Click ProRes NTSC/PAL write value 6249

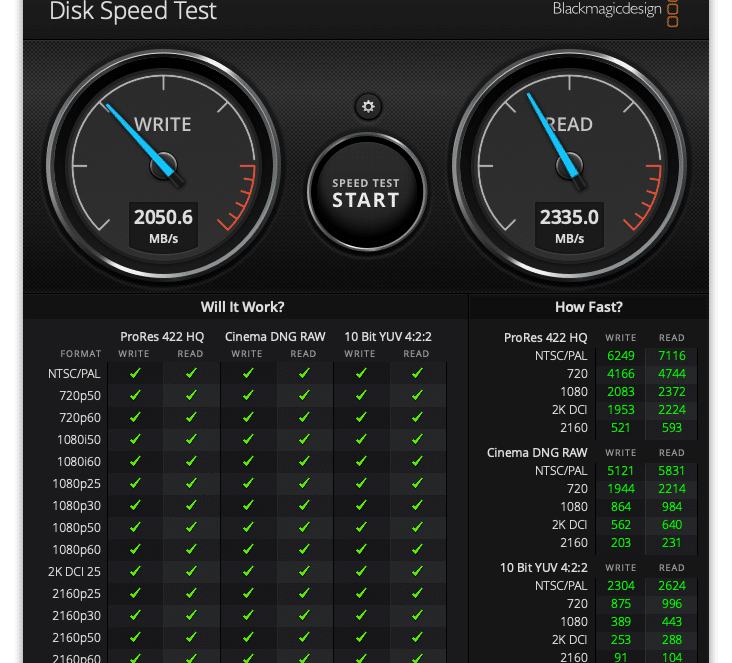pyautogui.click(x=620, y=356)
